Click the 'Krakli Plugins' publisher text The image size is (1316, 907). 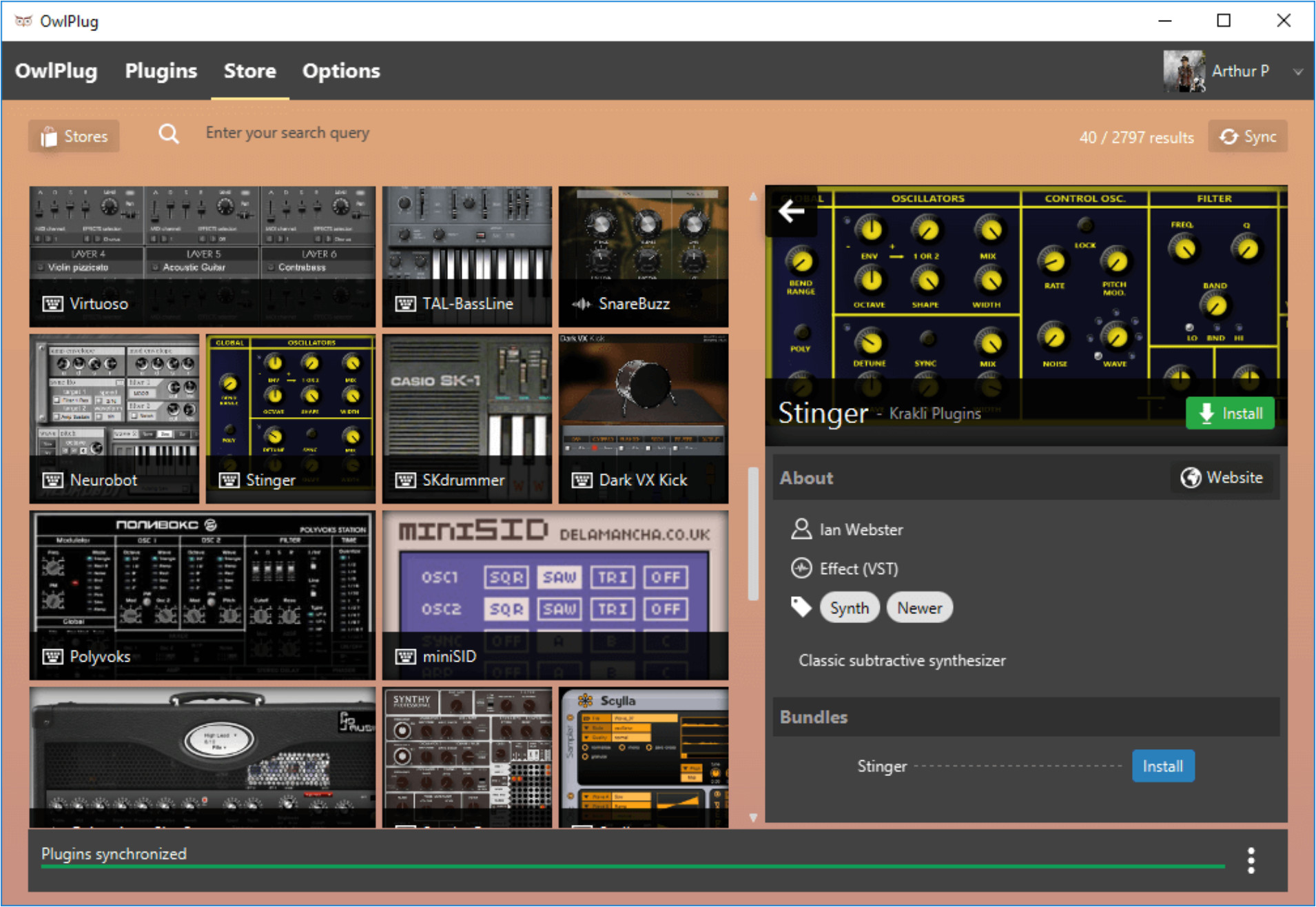tap(935, 414)
